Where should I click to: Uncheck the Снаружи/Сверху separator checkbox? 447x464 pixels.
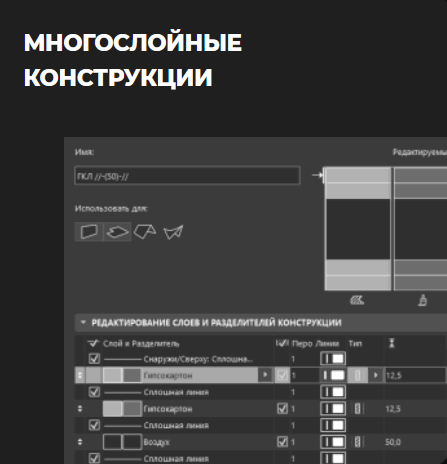(x=94, y=359)
